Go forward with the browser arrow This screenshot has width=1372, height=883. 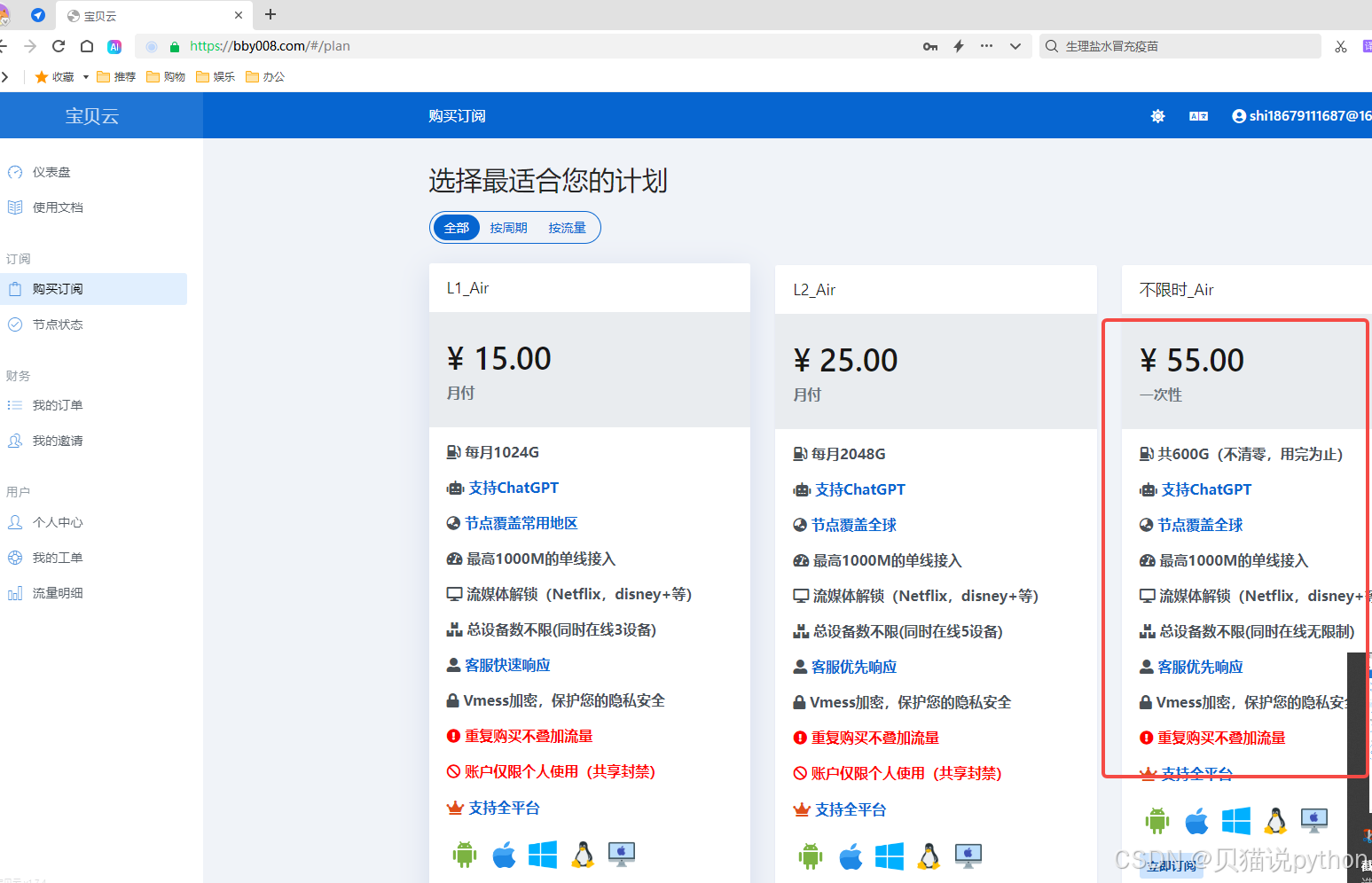click(30, 46)
